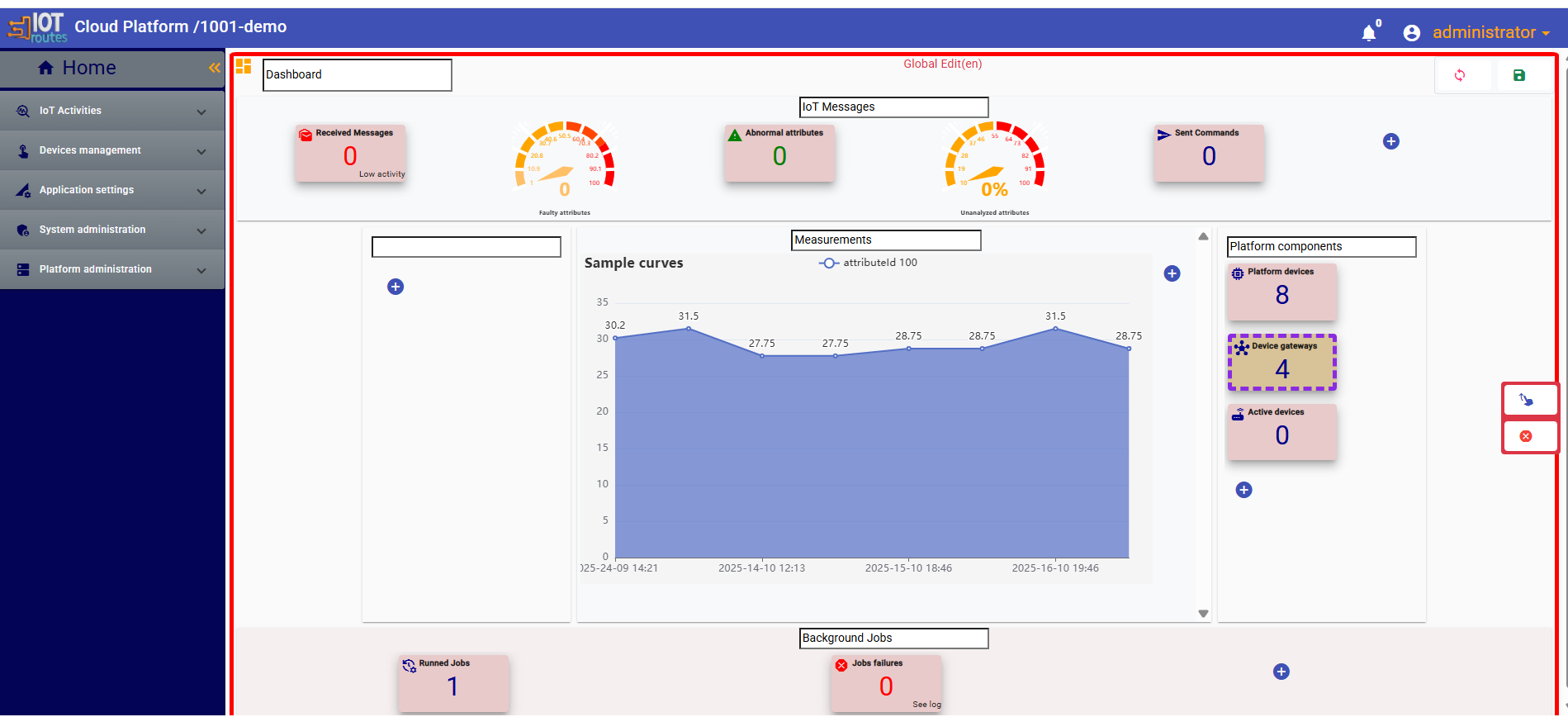Expand the IoT Activities menu
This screenshot has height=717, width=1568.
click(x=112, y=111)
